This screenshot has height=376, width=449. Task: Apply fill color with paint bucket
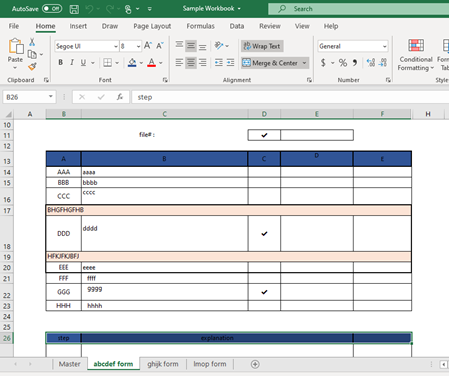coord(132,62)
